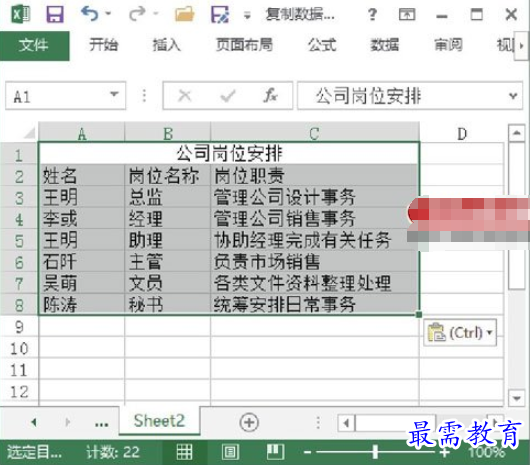Click cell containing 吴萌

tap(81, 283)
